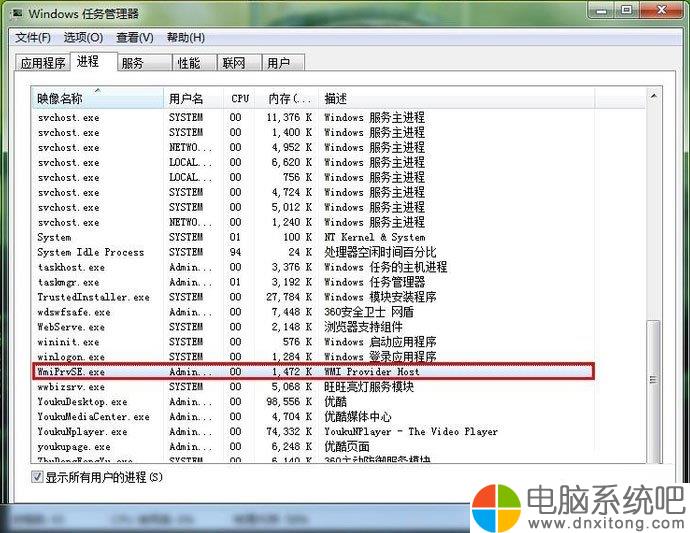The width and height of the screenshot is (690, 533).
Task: Select svchost.exe row using 756 K
Action: click(312, 177)
